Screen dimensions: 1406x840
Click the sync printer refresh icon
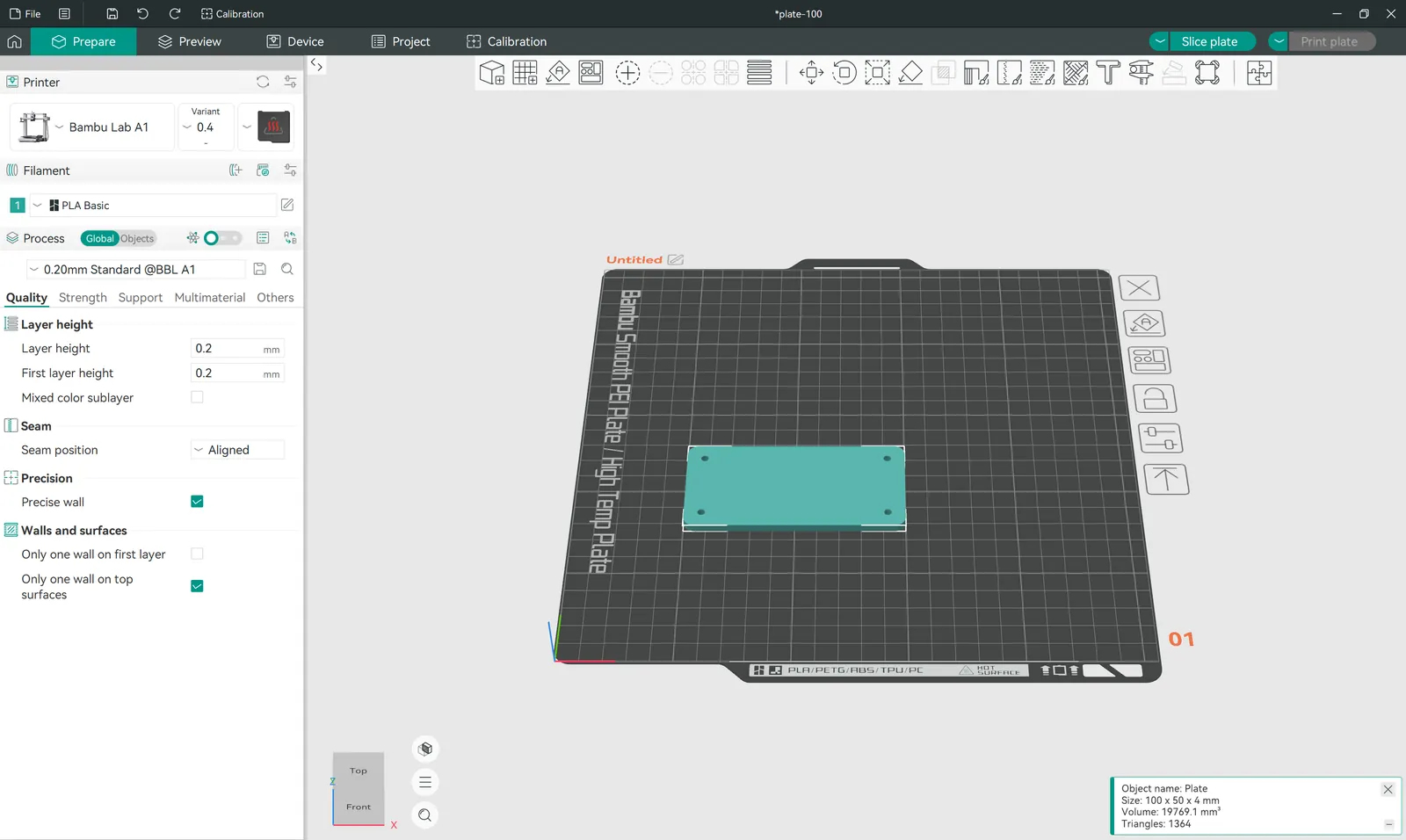[263, 82]
